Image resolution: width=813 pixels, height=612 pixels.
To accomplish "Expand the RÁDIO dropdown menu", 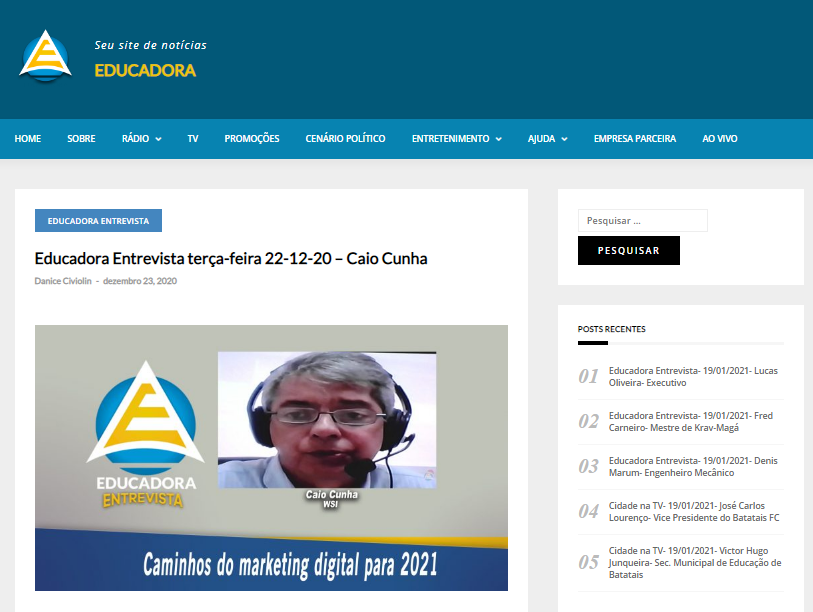I will (x=141, y=139).
